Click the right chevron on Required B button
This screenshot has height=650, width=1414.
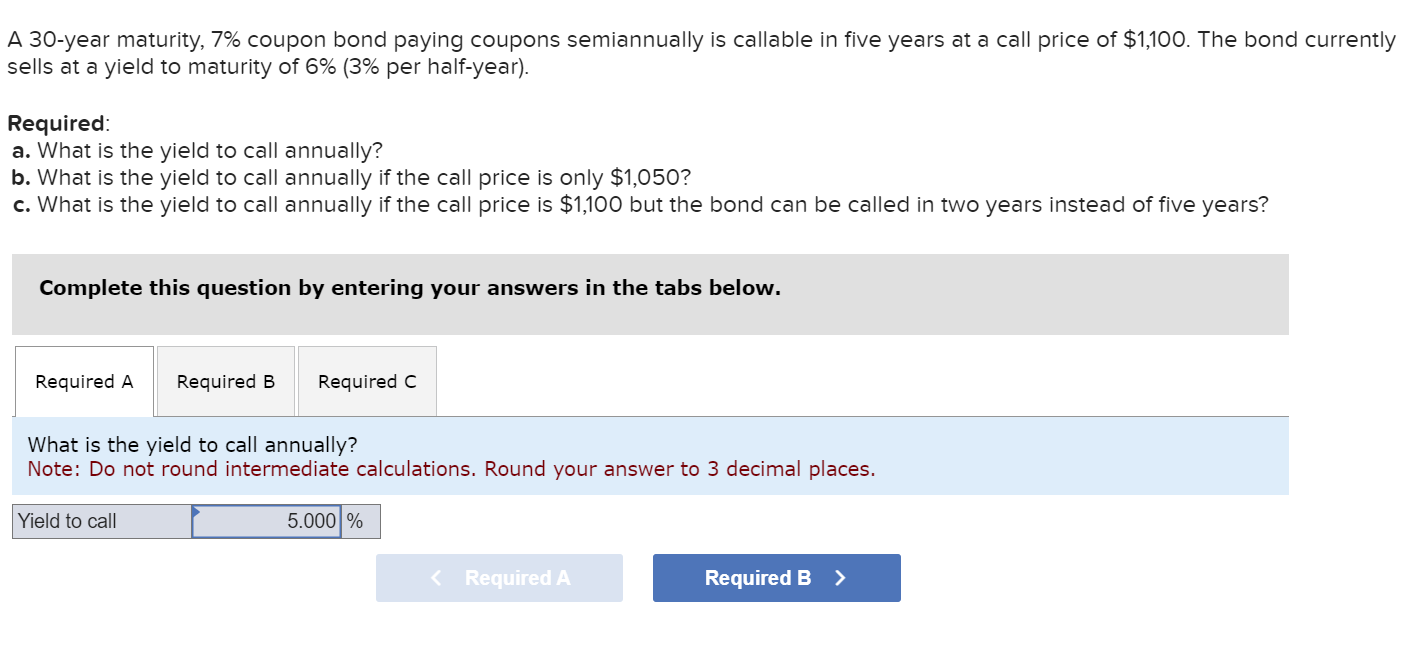(x=840, y=577)
